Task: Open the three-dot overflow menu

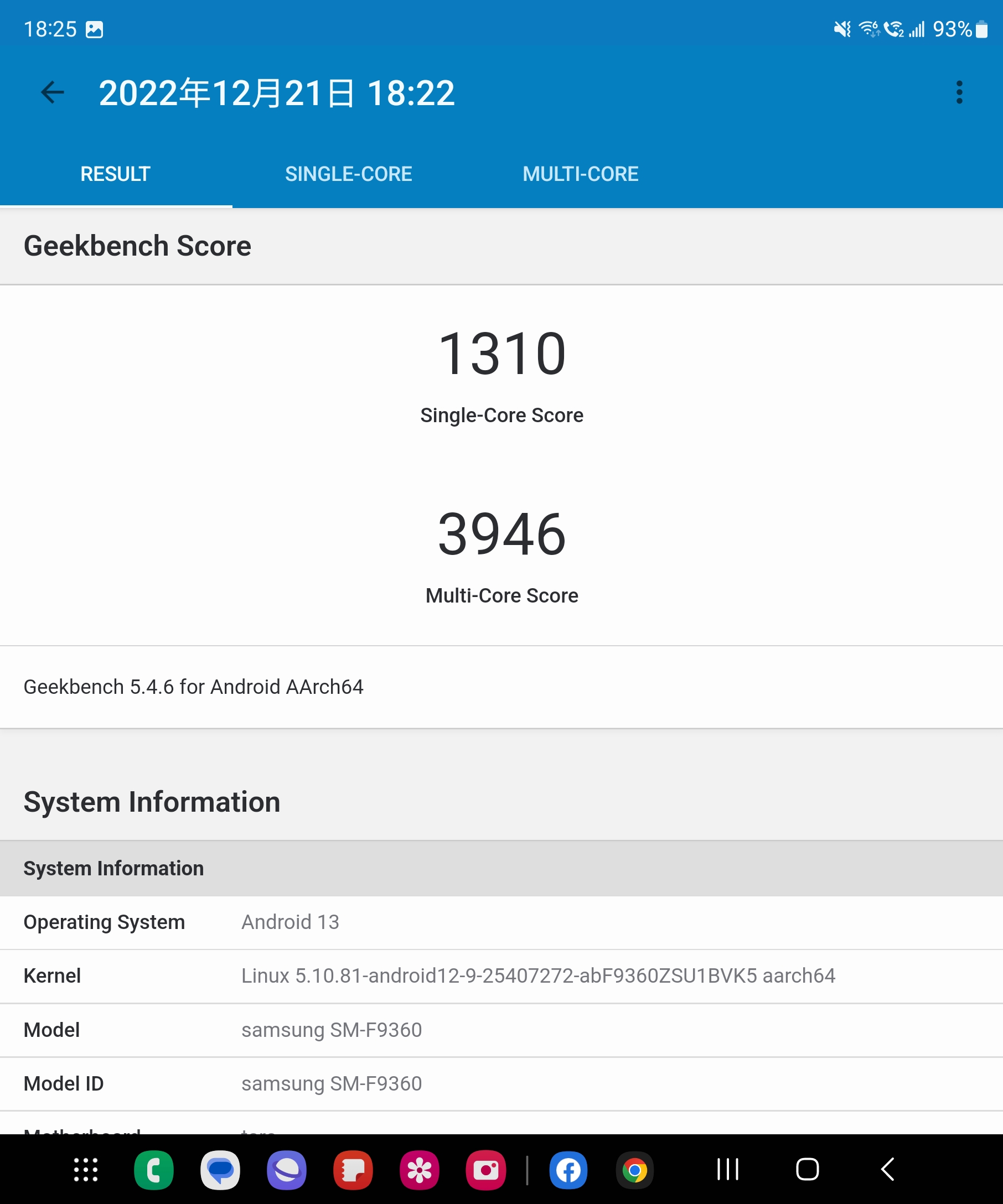Action: (x=959, y=92)
